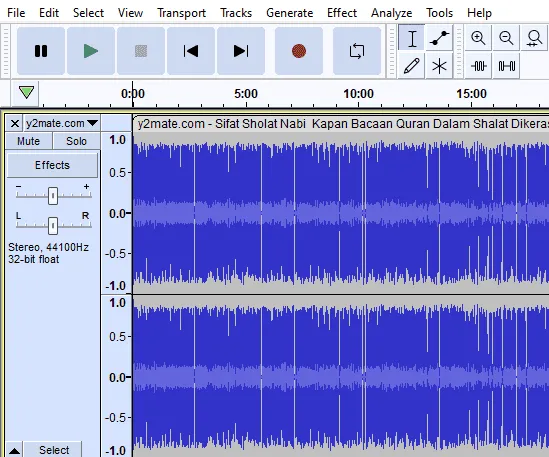Viewport: 549px width, 457px height.
Task: Click the Fit Selection to Width icon
Action: point(534,38)
